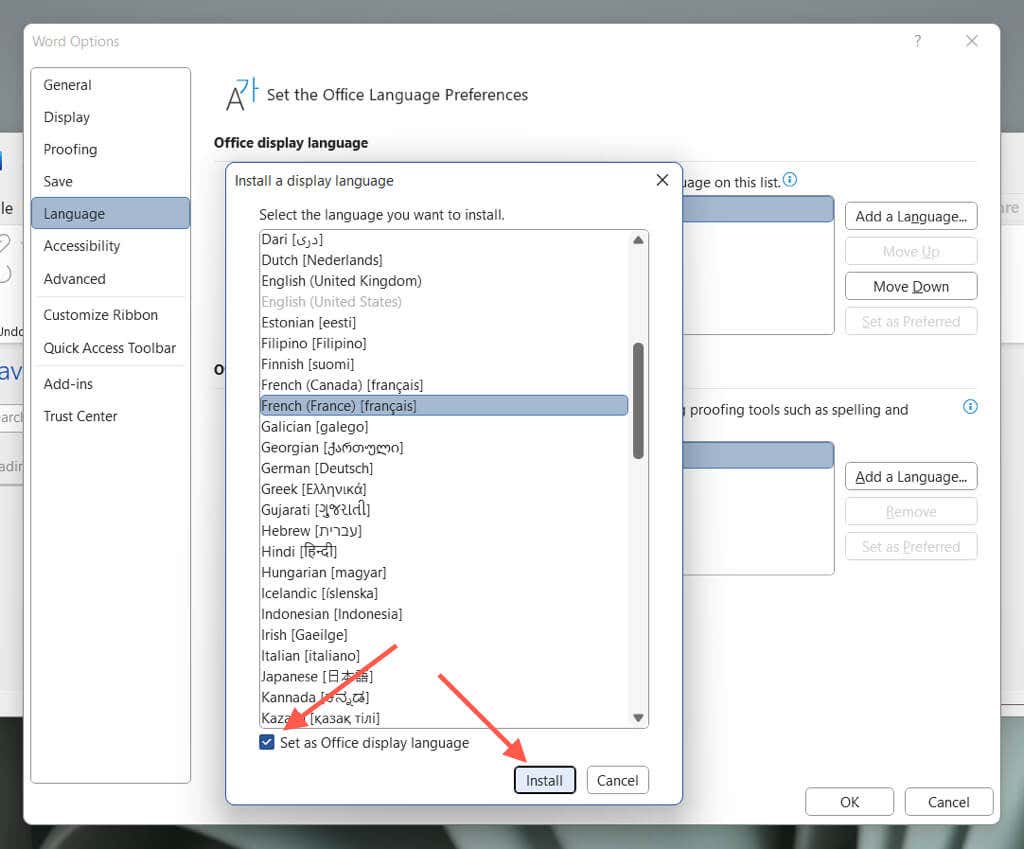This screenshot has width=1024, height=849.
Task: Click the Move Up button
Action: [x=911, y=251]
